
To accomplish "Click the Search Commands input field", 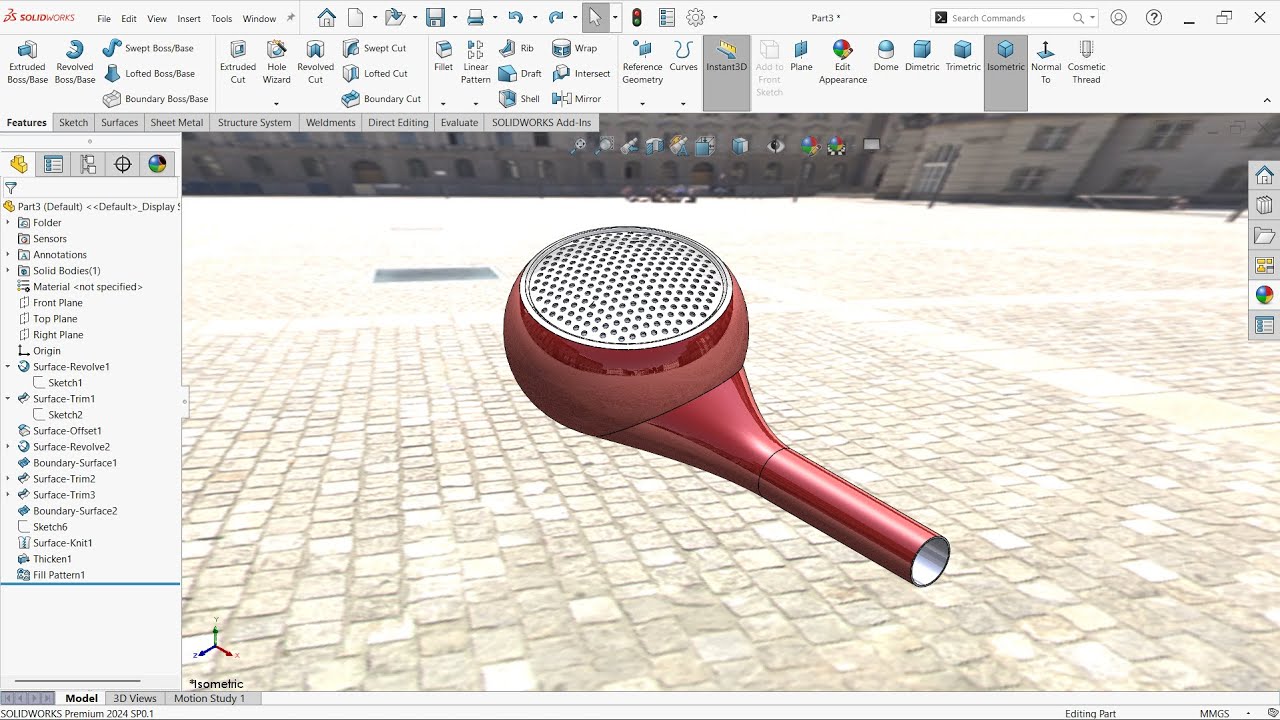I will [x=1009, y=18].
